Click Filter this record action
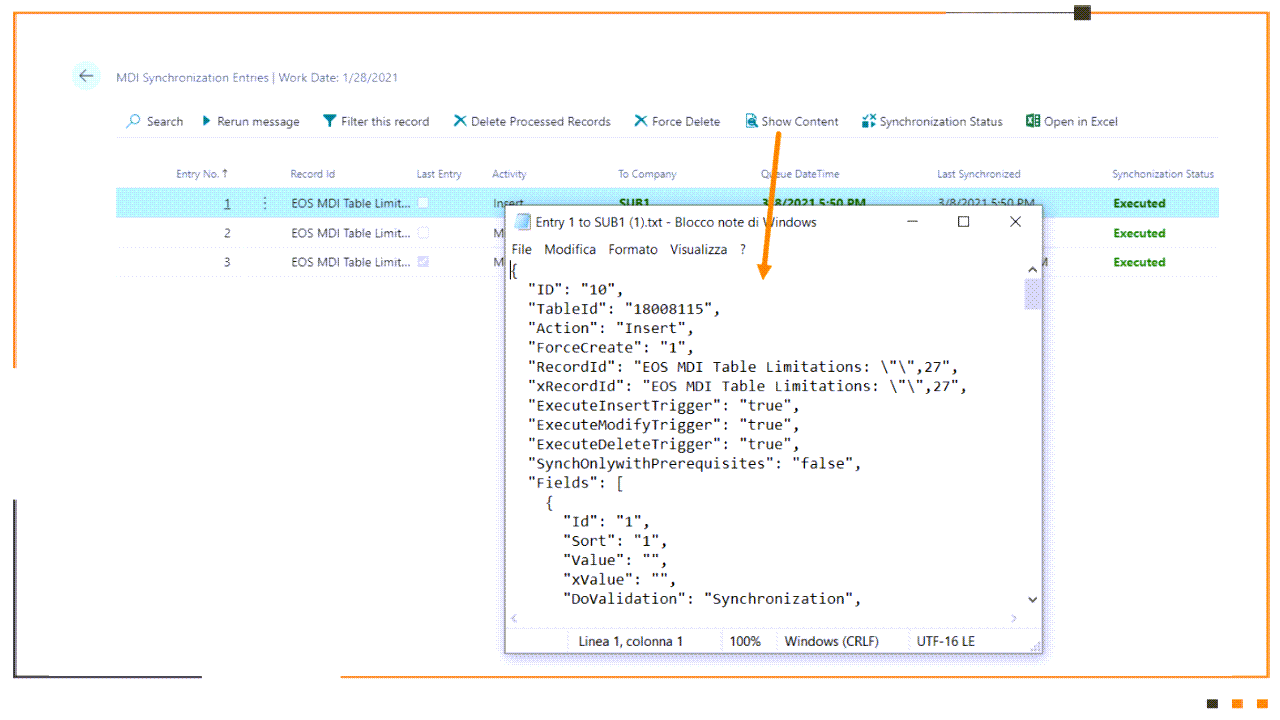The width and height of the screenshot is (1280, 720). 385,122
